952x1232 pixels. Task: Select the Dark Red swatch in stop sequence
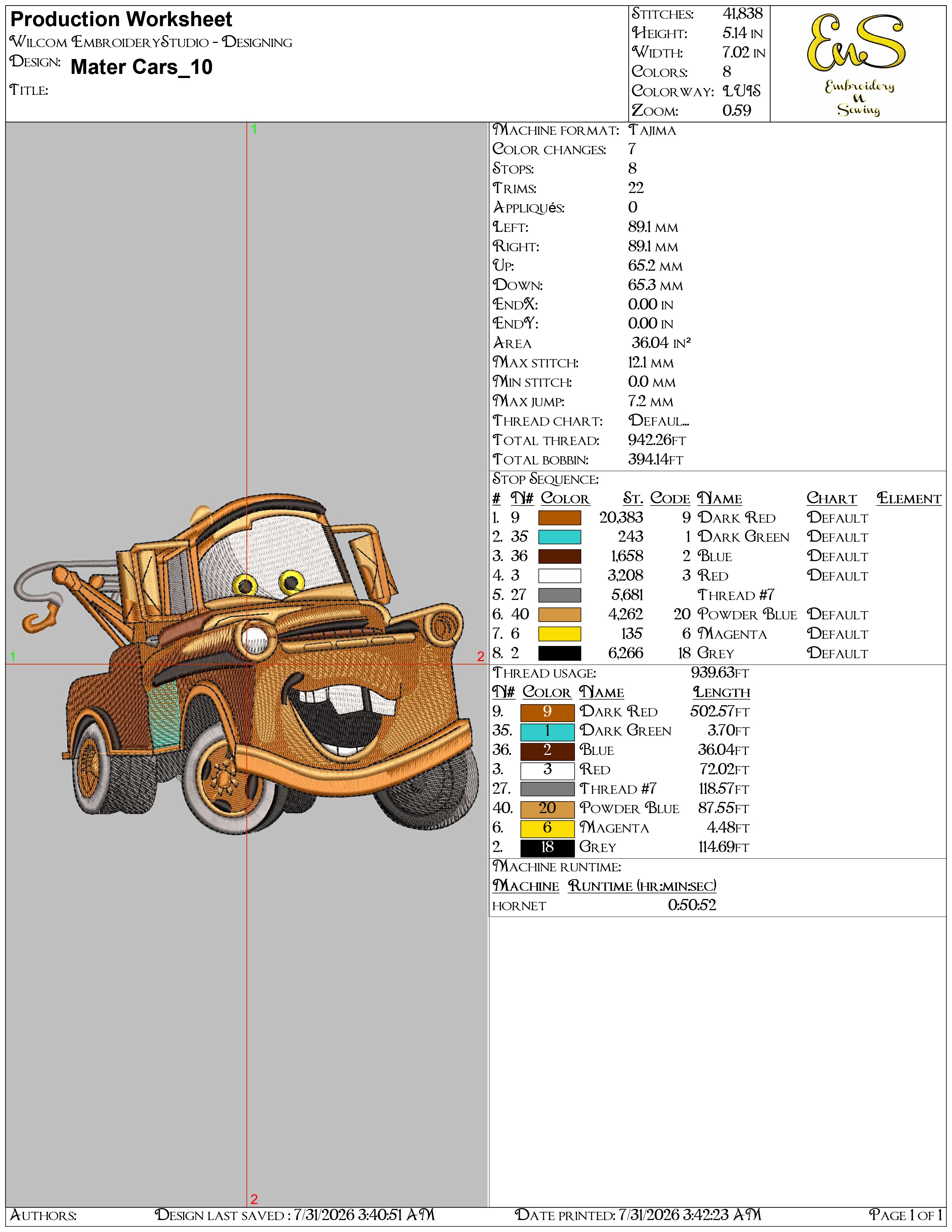[x=559, y=517]
